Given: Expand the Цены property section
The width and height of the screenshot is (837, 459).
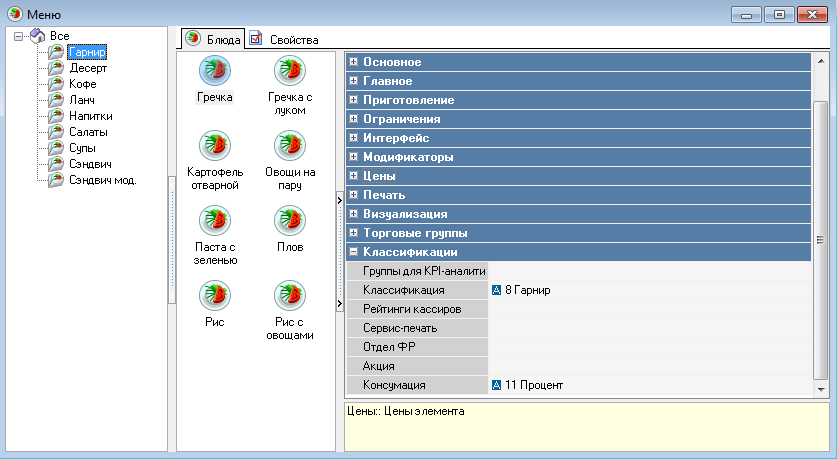Looking at the screenshot, I should pos(354,176).
